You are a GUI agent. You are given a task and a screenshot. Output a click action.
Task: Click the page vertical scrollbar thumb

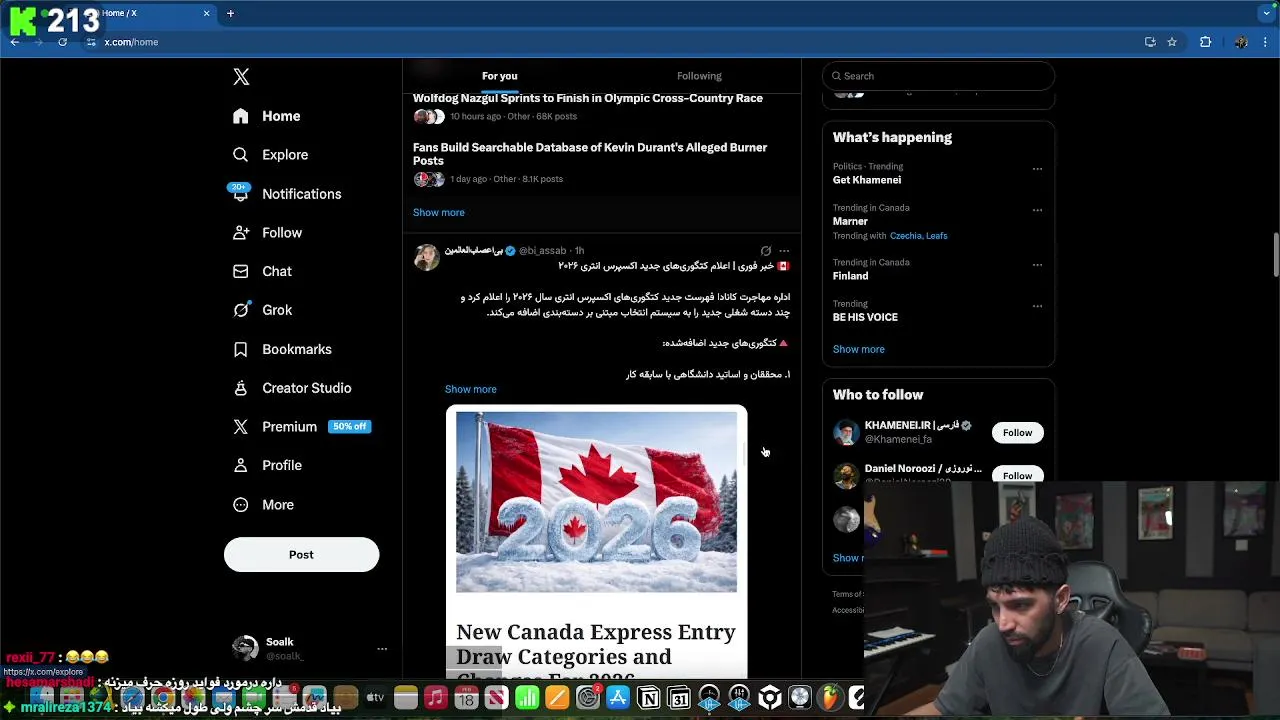(x=1275, y=255)
